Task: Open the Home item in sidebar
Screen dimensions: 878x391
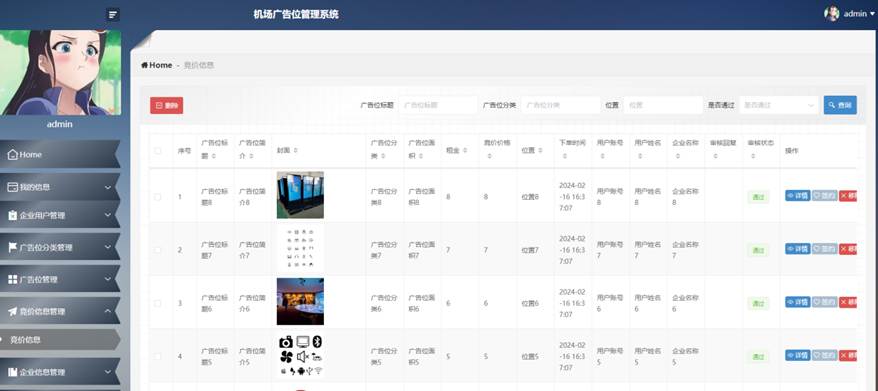Action: (60, 155)
